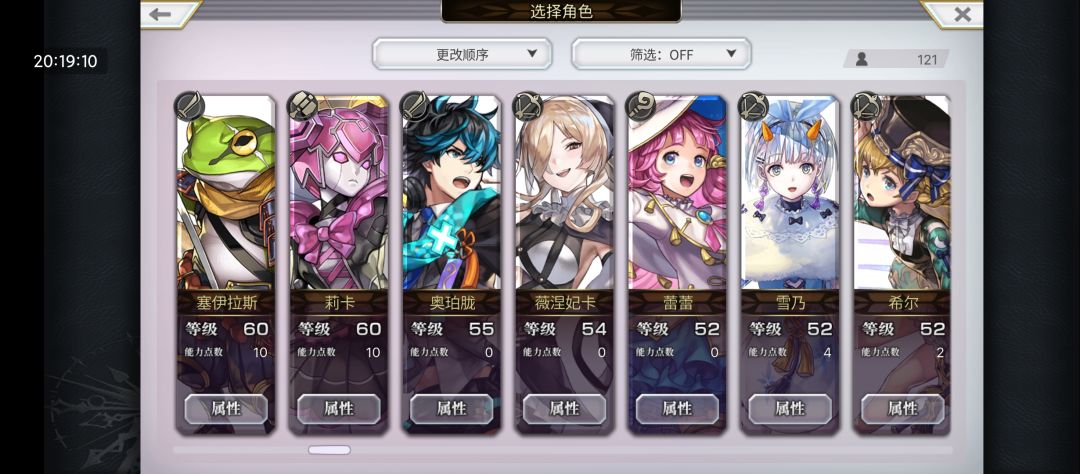Pick the 蕾蕾 character portrait
The height and width of the screenshot is (474, 1080).
(x=677, y=192)
